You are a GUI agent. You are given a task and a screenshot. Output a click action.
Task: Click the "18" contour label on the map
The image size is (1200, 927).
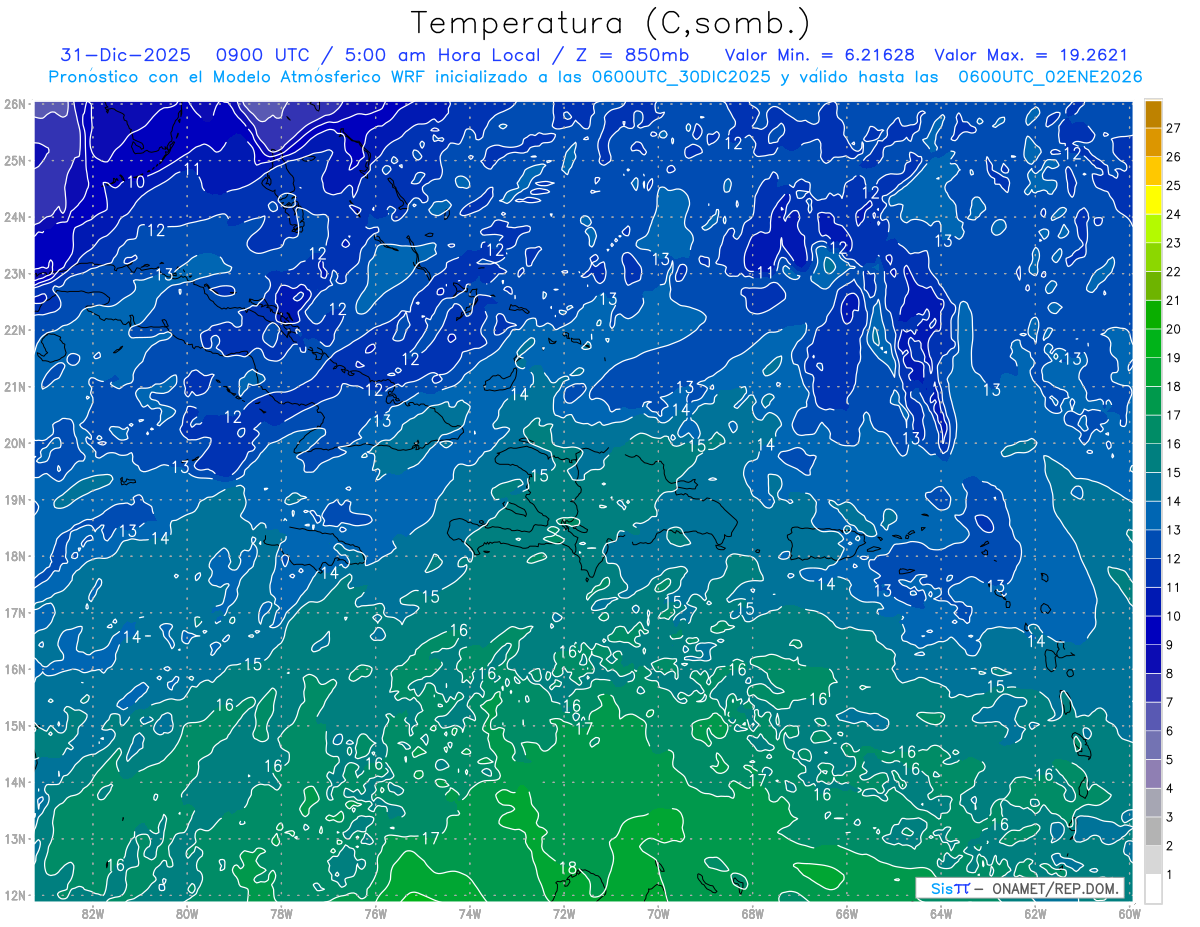coord(568,867)
